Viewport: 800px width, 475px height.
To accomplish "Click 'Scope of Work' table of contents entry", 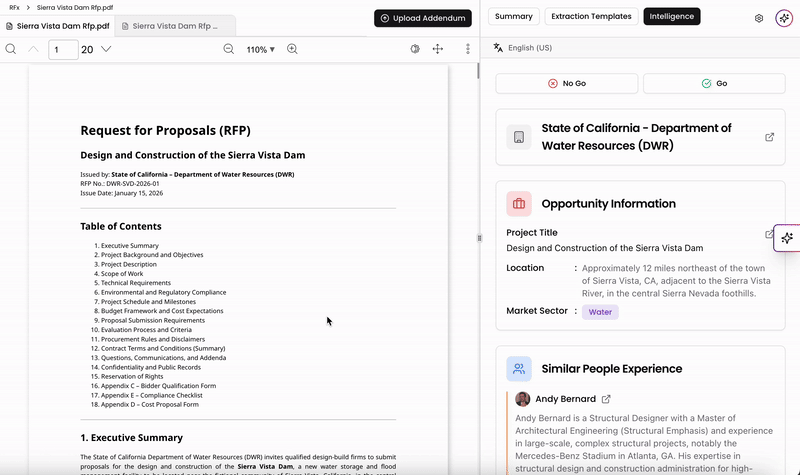I will 122,273.
